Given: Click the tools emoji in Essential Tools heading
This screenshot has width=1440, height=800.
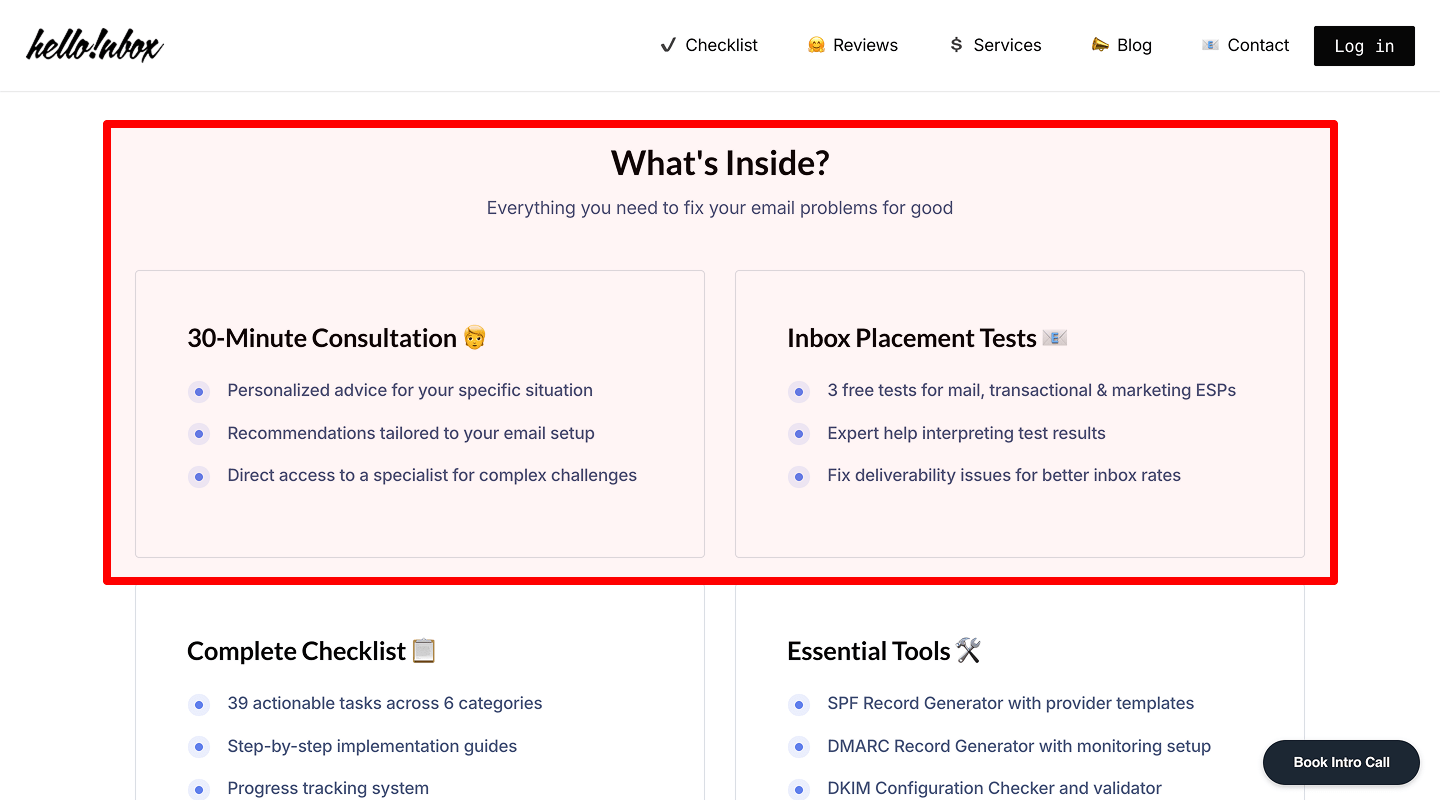Looking at the screenshot, I should (x=968, y=650).
